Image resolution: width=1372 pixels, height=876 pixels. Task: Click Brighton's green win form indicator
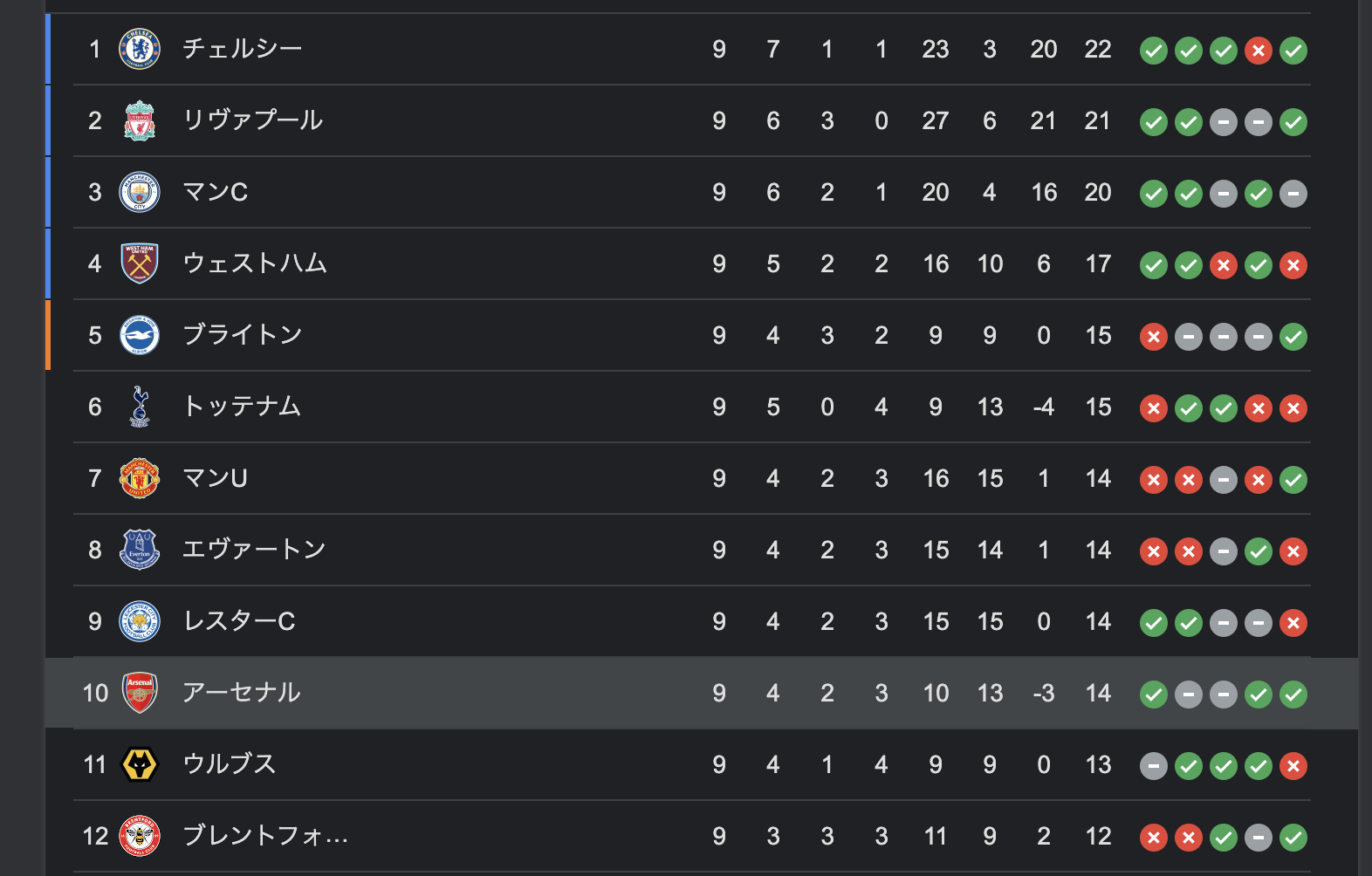pos(1293,337)
